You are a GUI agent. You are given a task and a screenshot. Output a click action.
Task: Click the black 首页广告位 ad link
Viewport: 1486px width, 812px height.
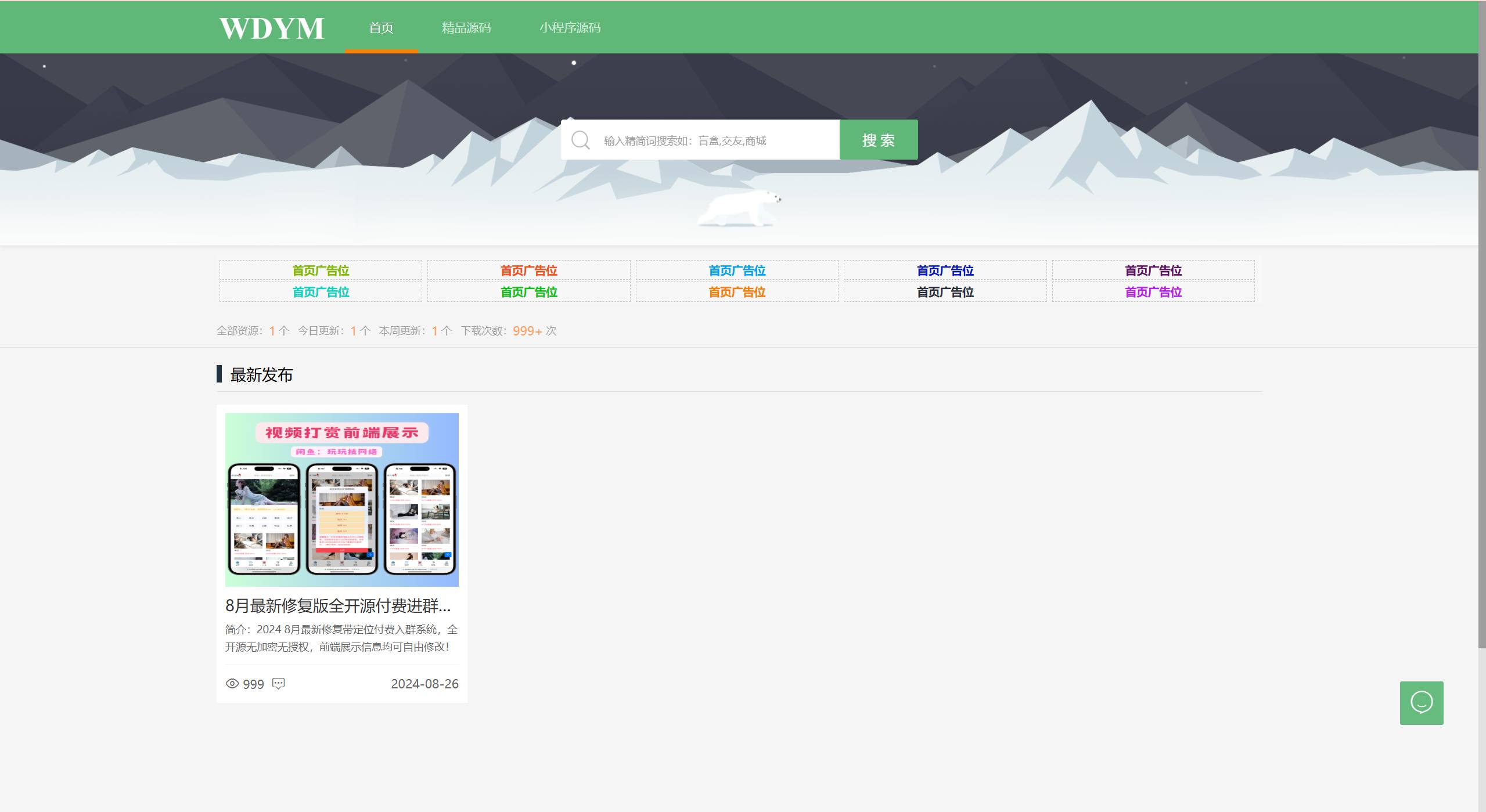945,292
